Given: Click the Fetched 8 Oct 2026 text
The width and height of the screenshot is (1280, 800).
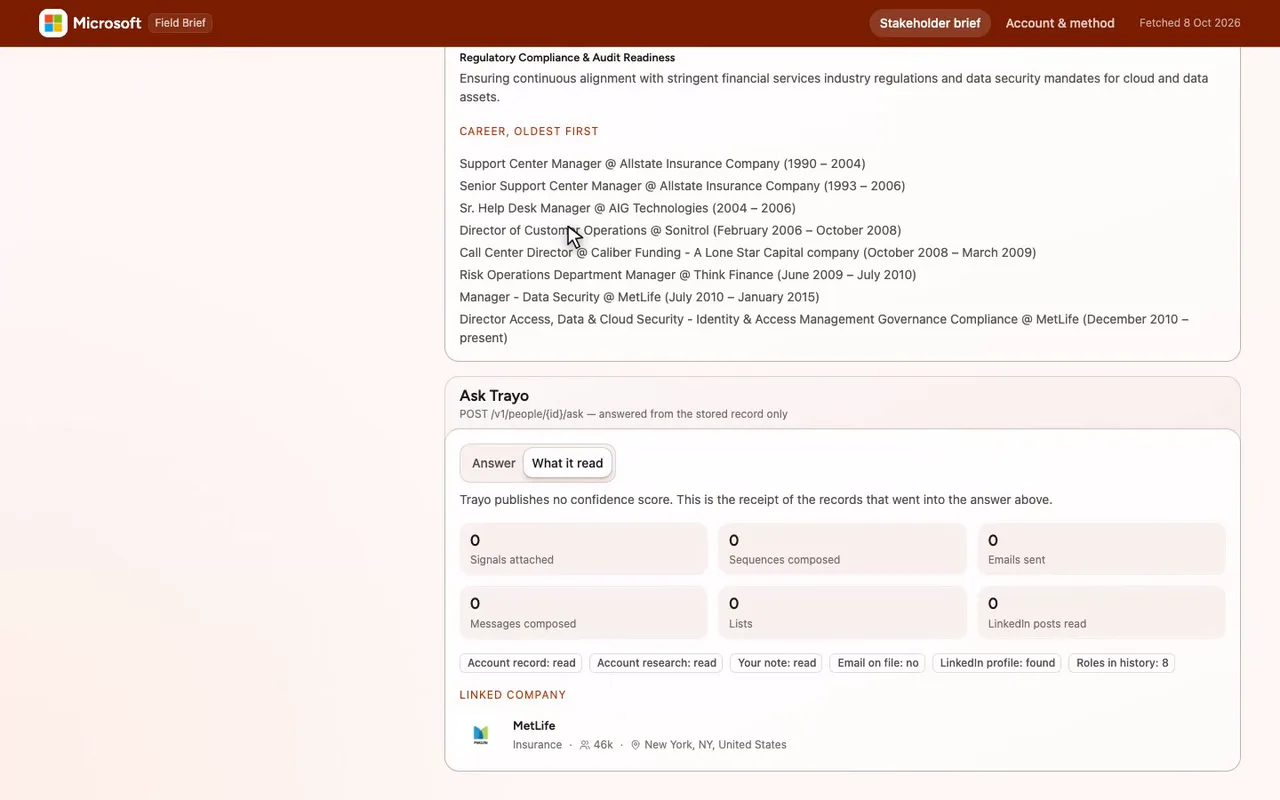Looking at the screenshot, I should [1190, 23].
